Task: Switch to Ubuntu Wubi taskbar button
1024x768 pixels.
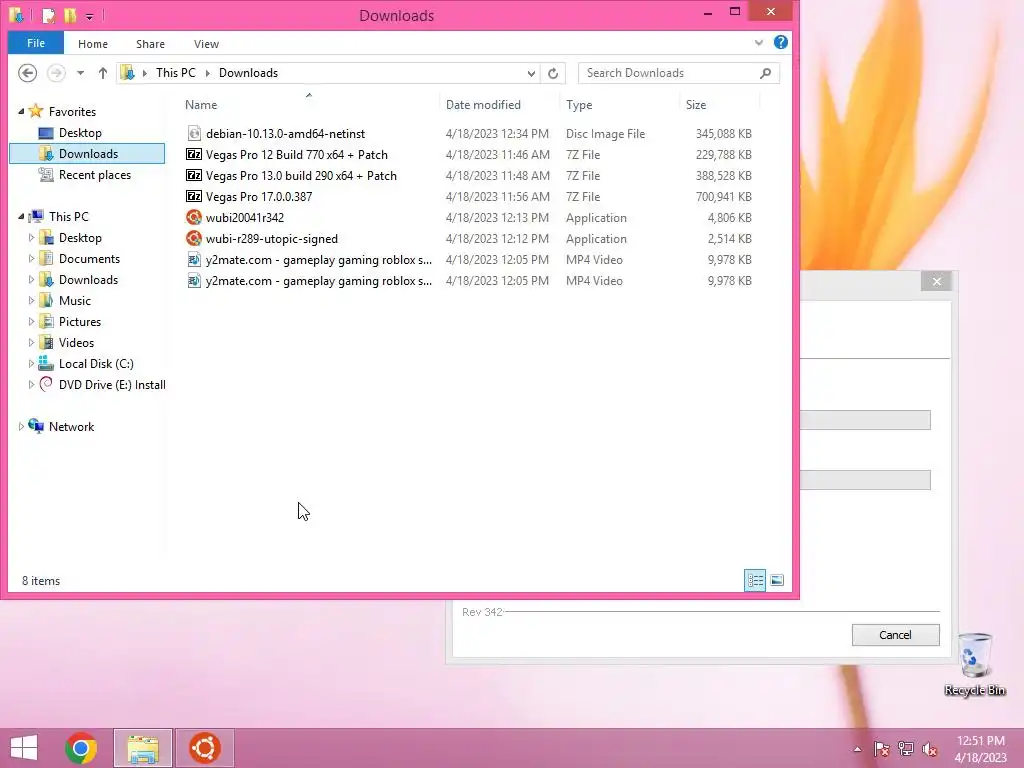Action: click(204, 748)
